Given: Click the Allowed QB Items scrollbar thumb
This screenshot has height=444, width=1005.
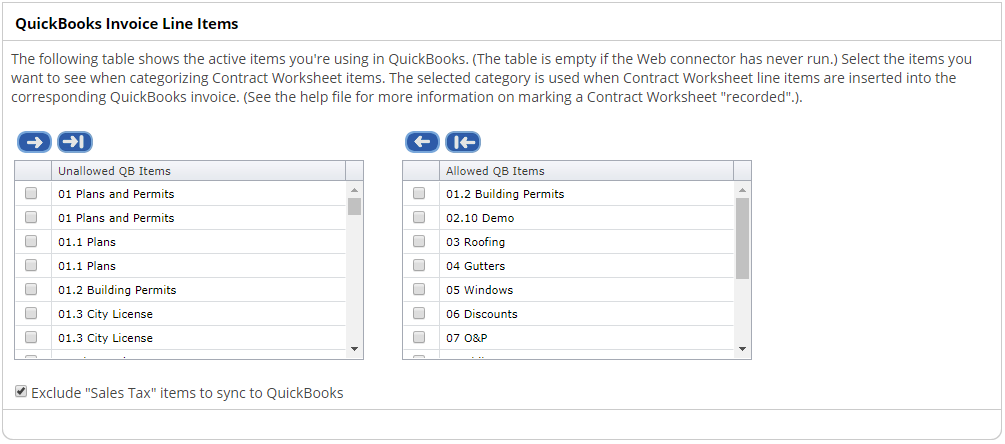Looking at the screenshot, I should [742, 238].
